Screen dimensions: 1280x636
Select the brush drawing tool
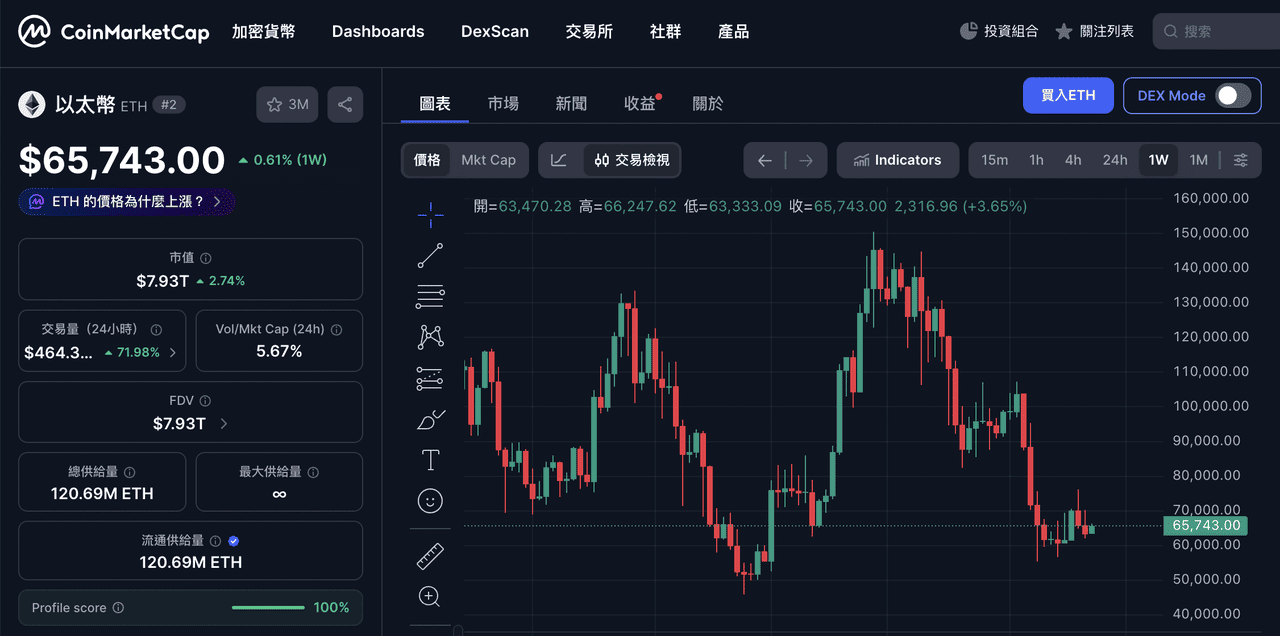click(x=430, y=419)
